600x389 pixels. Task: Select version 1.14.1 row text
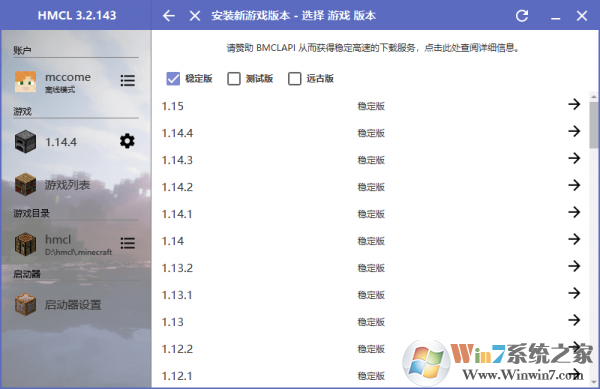coord(177,214)
